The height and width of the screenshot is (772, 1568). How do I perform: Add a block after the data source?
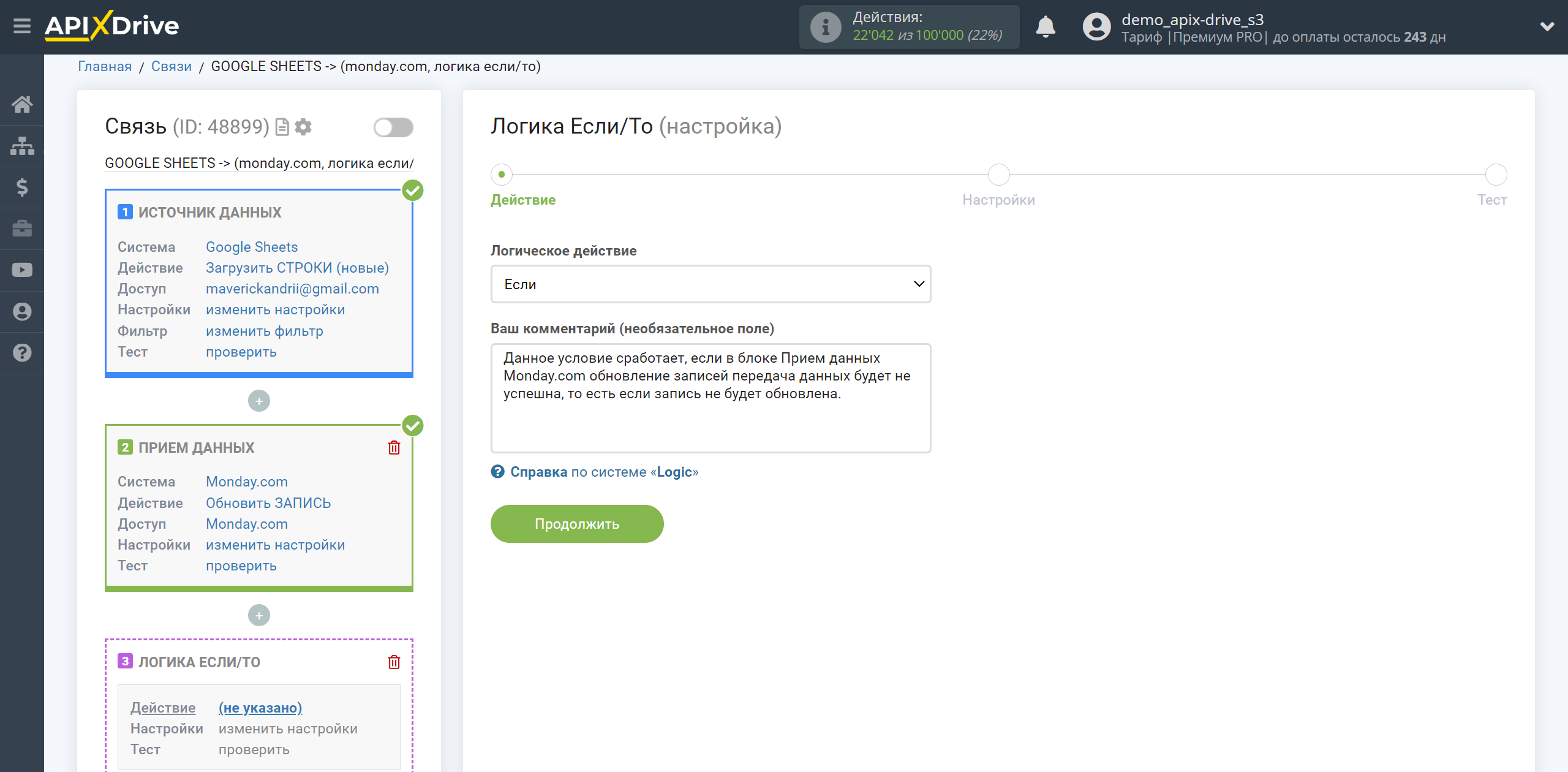coord(259,401)
